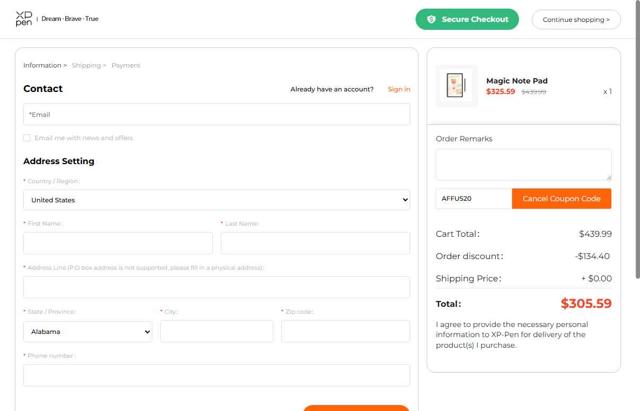Click the Order Remarks text area
Viewport: 640px width, 411px height.
(523, 164)
